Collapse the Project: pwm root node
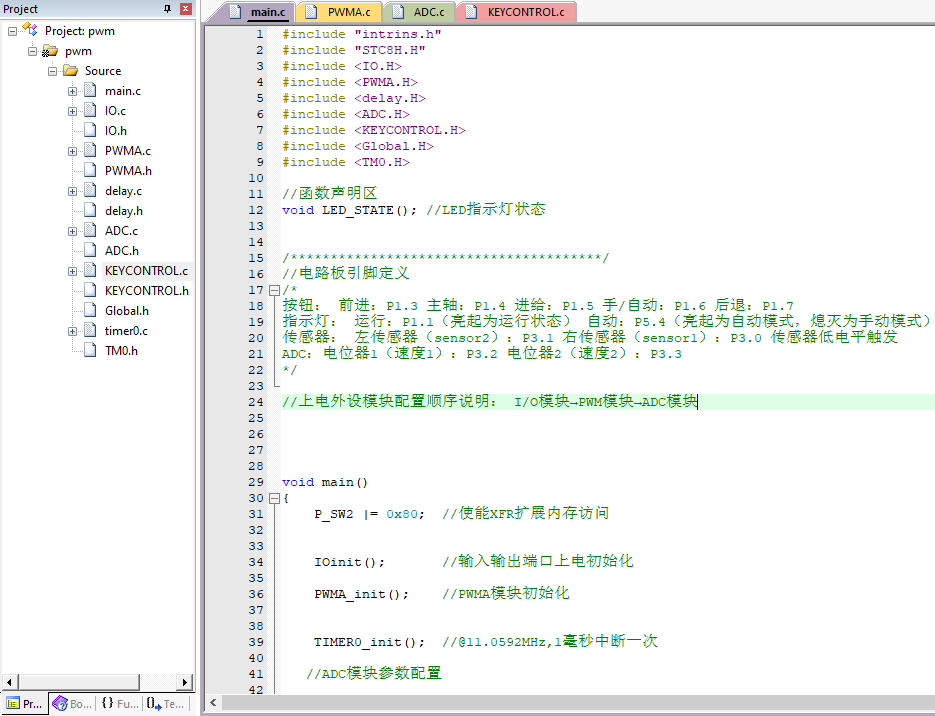 12,31
